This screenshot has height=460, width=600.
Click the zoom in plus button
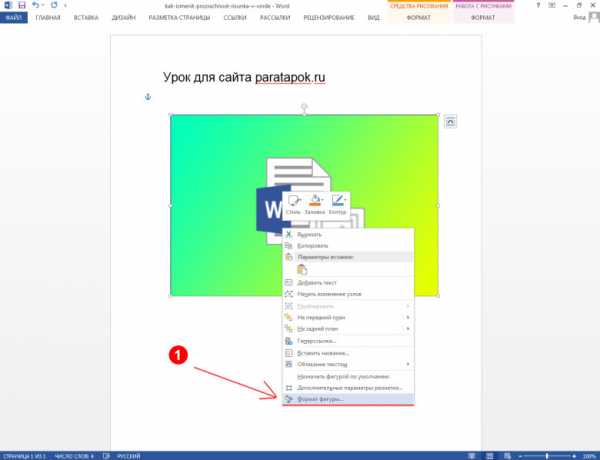pos(574,456)
